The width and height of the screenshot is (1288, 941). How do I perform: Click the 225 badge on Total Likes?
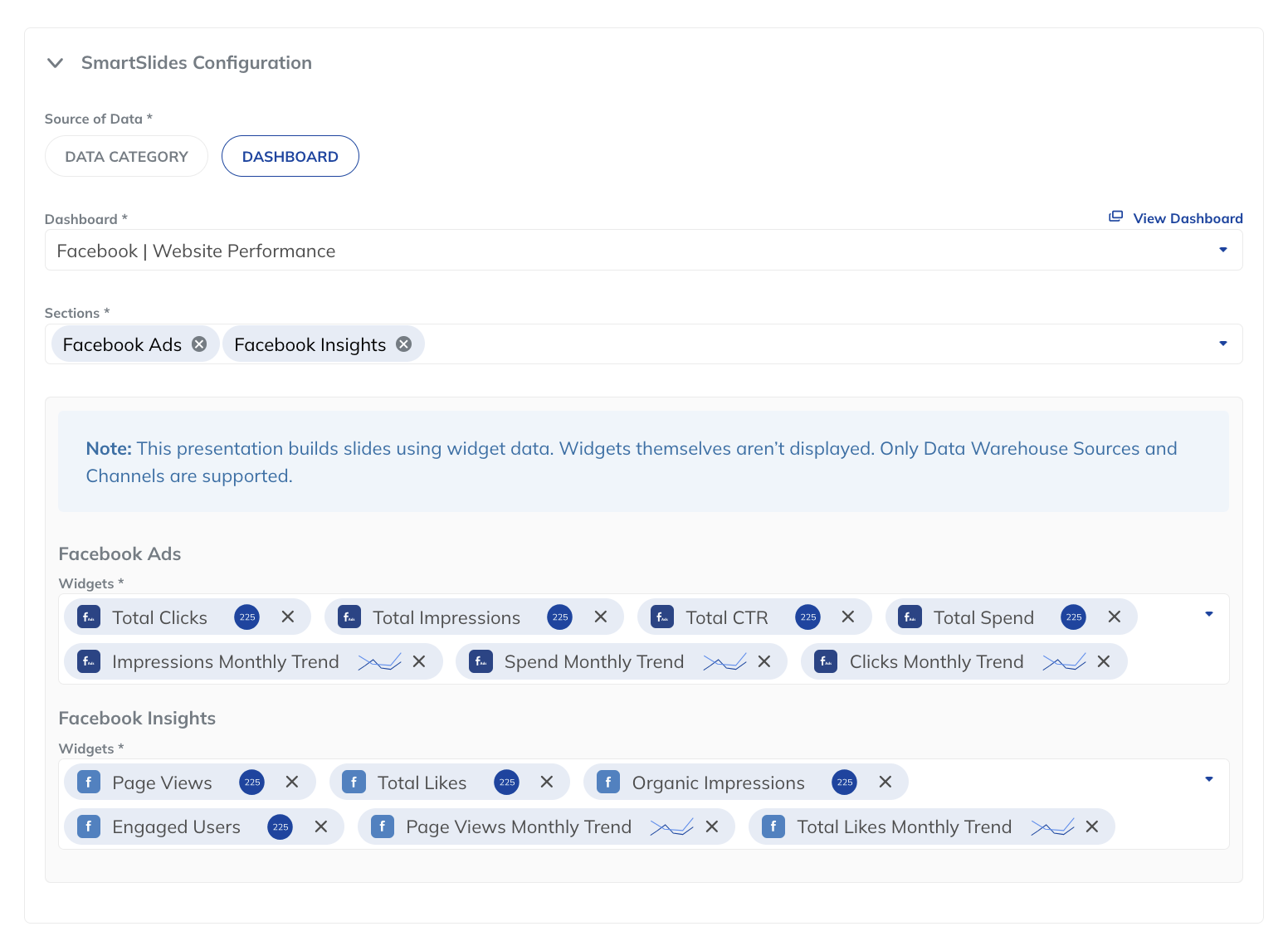tap(507, 782)
